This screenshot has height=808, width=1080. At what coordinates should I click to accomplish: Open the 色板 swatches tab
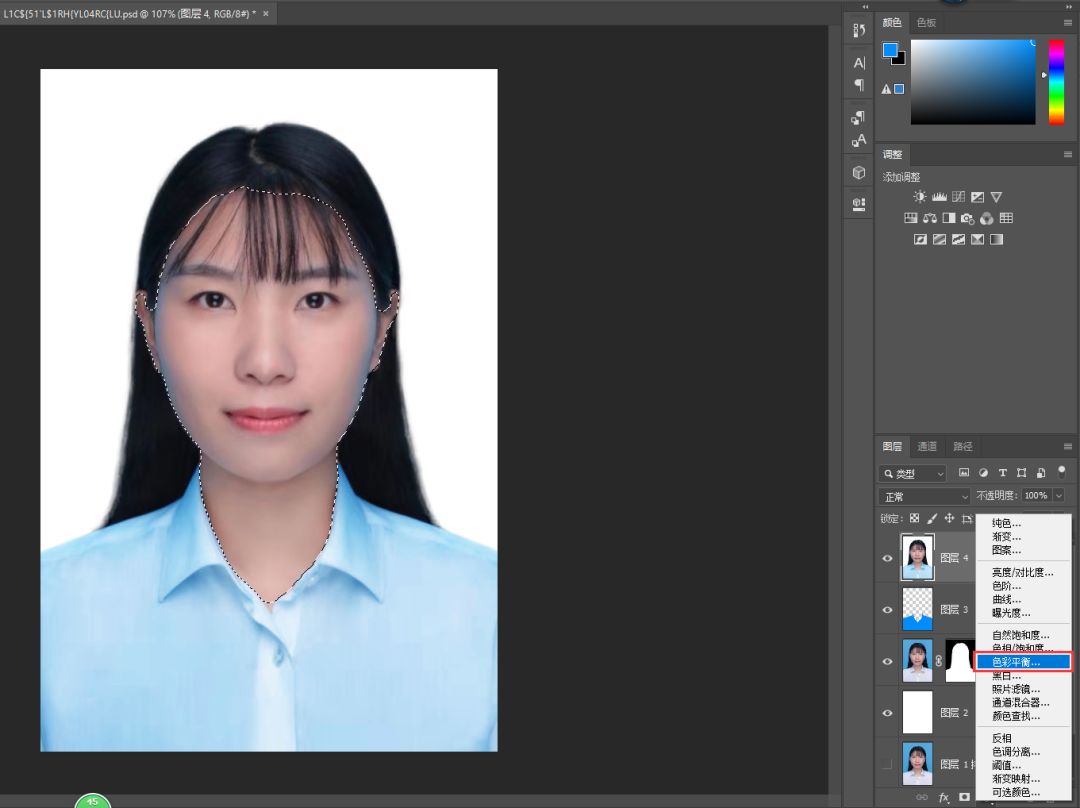(x=926, y=23)
